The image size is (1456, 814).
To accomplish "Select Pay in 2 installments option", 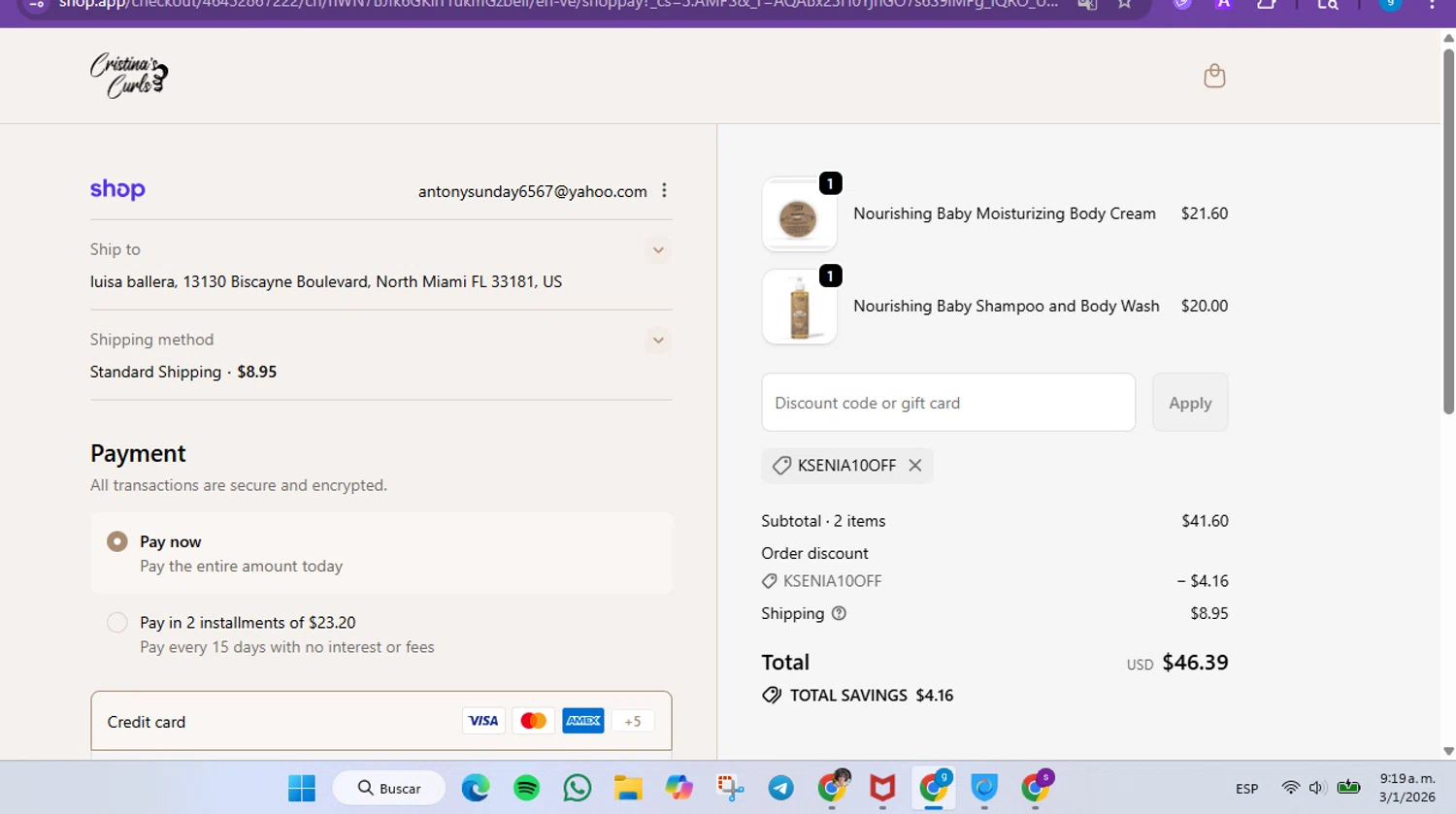I will coord(117,623).
